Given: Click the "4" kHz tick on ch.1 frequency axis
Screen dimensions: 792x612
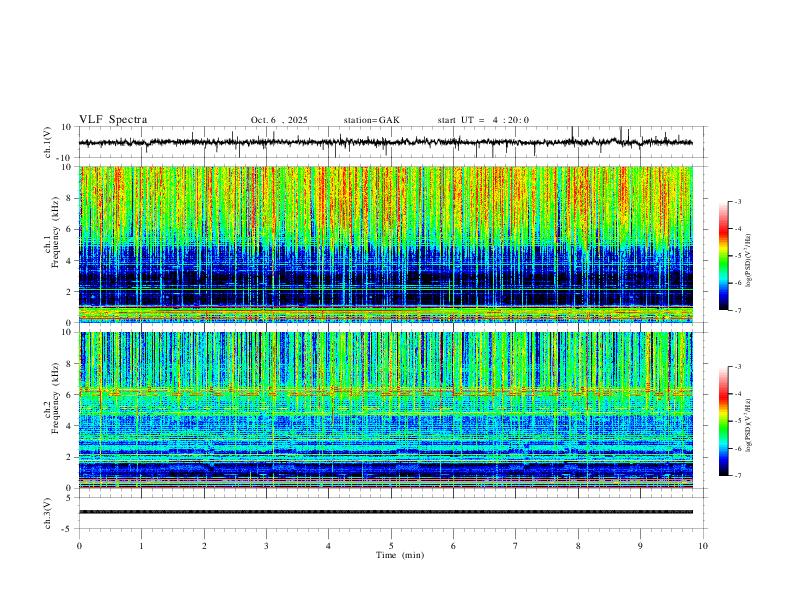Looking at the screenshot, I should coord(69,261).
